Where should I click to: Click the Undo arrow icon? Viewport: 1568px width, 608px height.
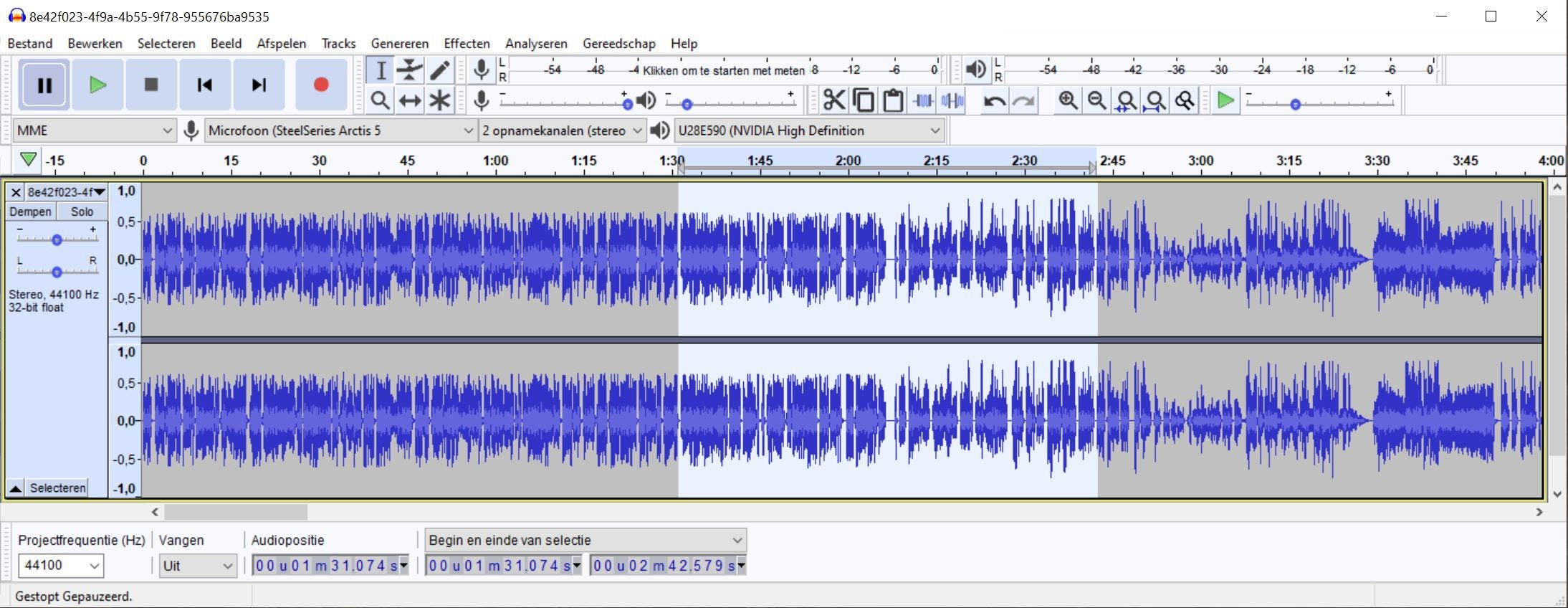click(994, 101)
